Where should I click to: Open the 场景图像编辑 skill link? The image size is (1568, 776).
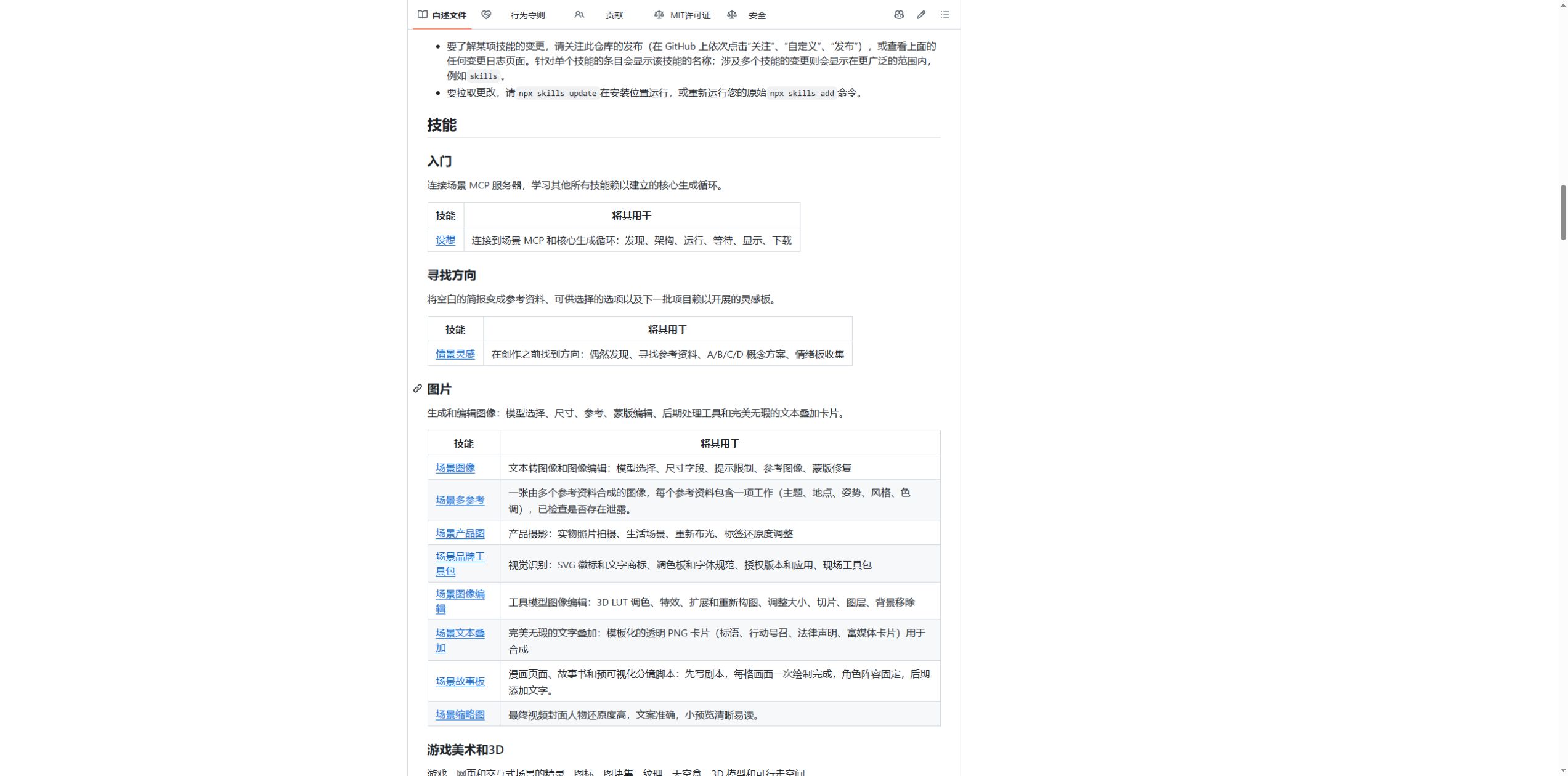[x=460, y=601]
